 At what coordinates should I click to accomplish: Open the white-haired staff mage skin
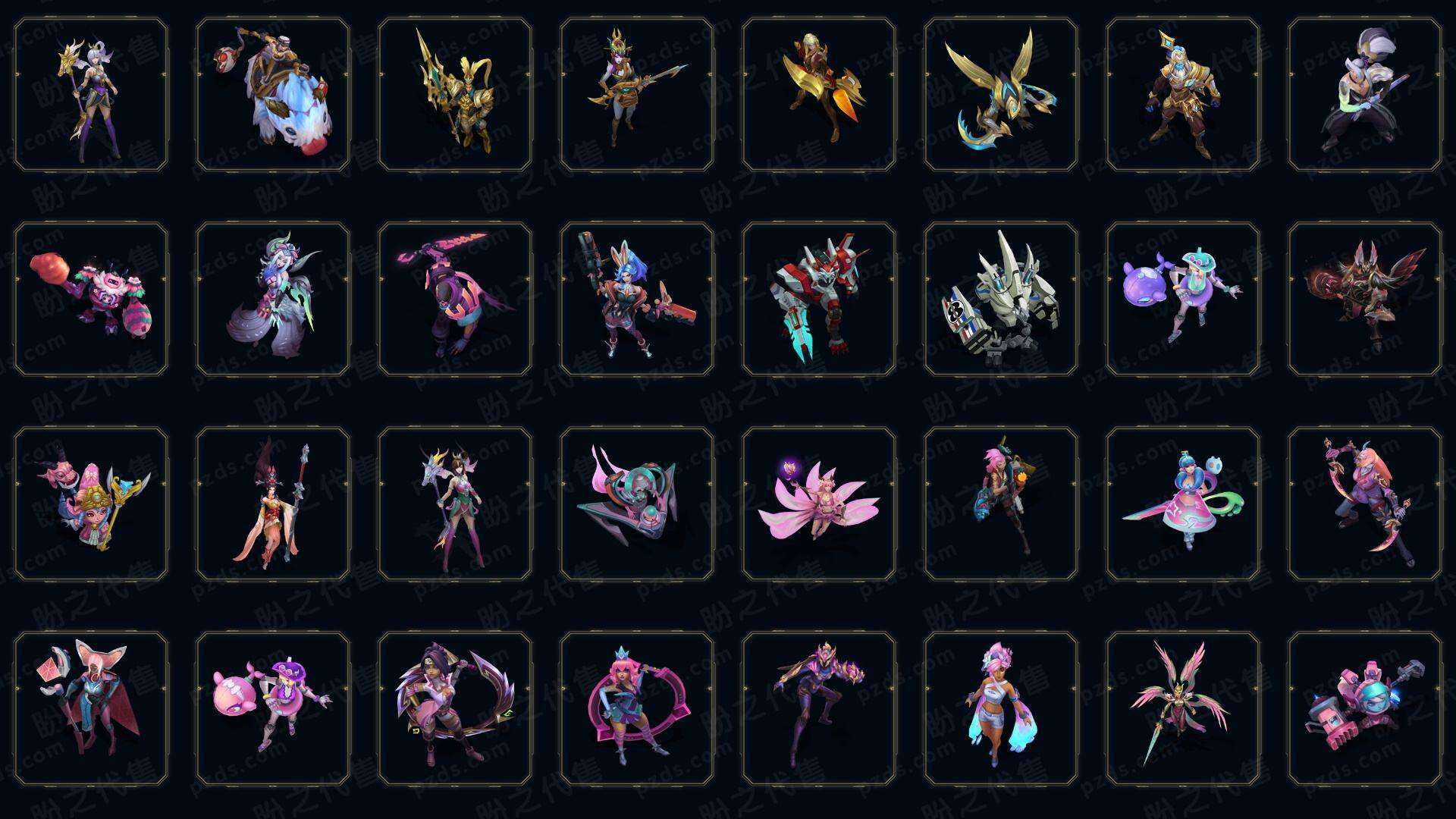point(91,95)
